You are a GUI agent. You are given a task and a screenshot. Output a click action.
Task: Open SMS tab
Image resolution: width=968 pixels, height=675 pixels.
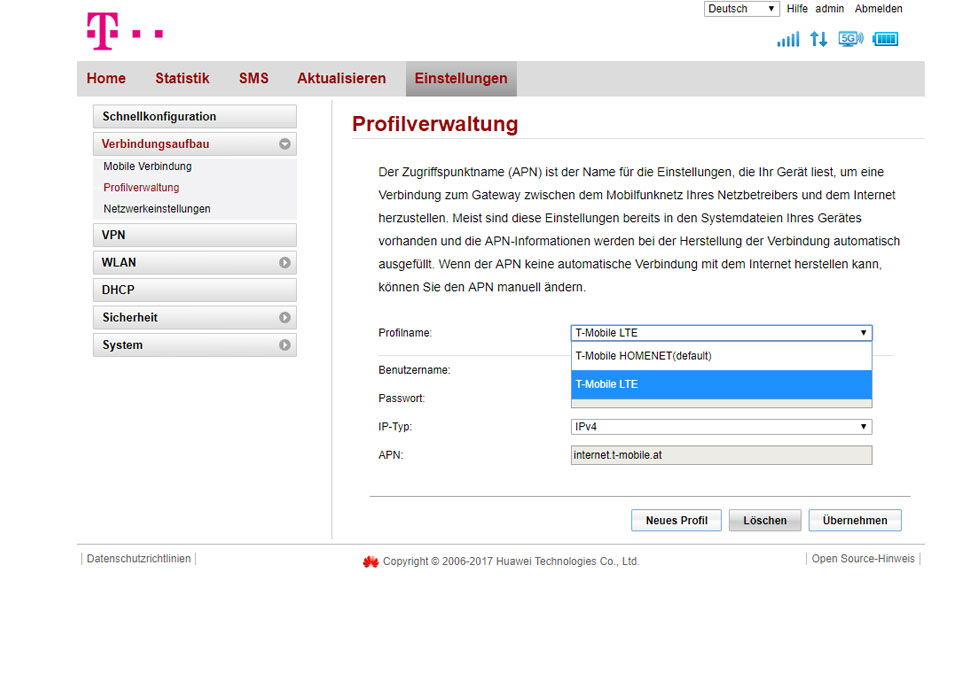click(x=254, y=78)
